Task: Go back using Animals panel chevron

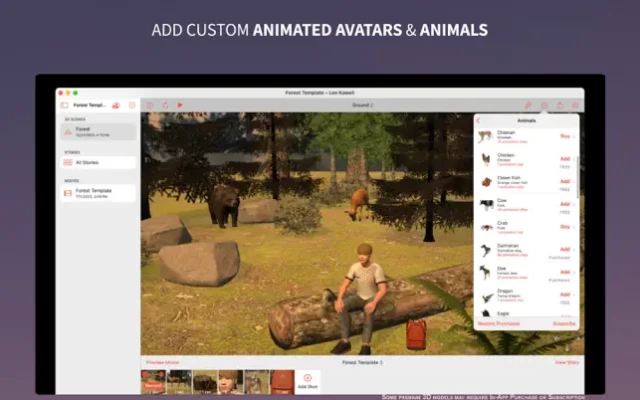Action: [x=478, y=121]
